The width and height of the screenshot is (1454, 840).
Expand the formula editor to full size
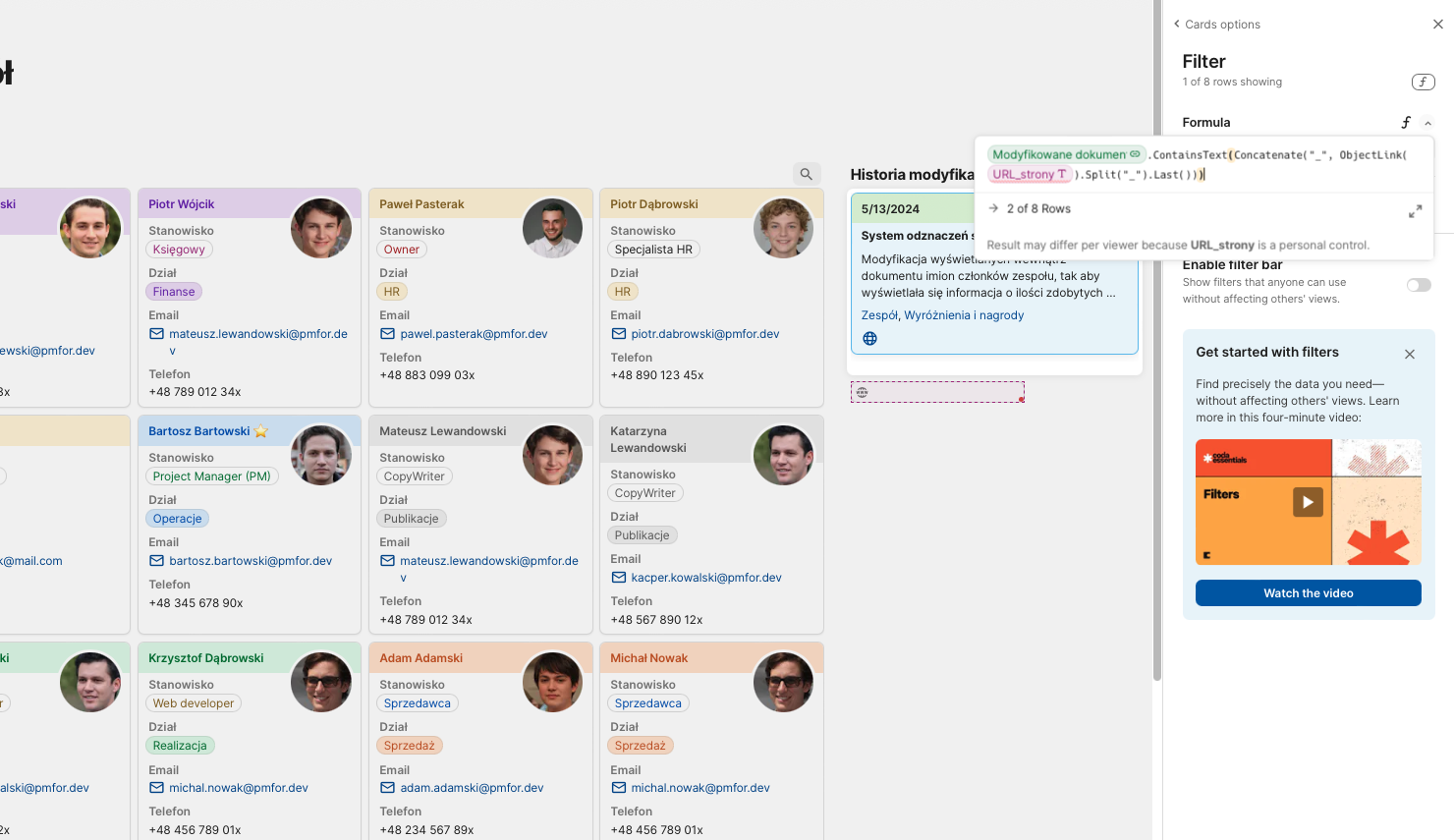[1415, 211]
